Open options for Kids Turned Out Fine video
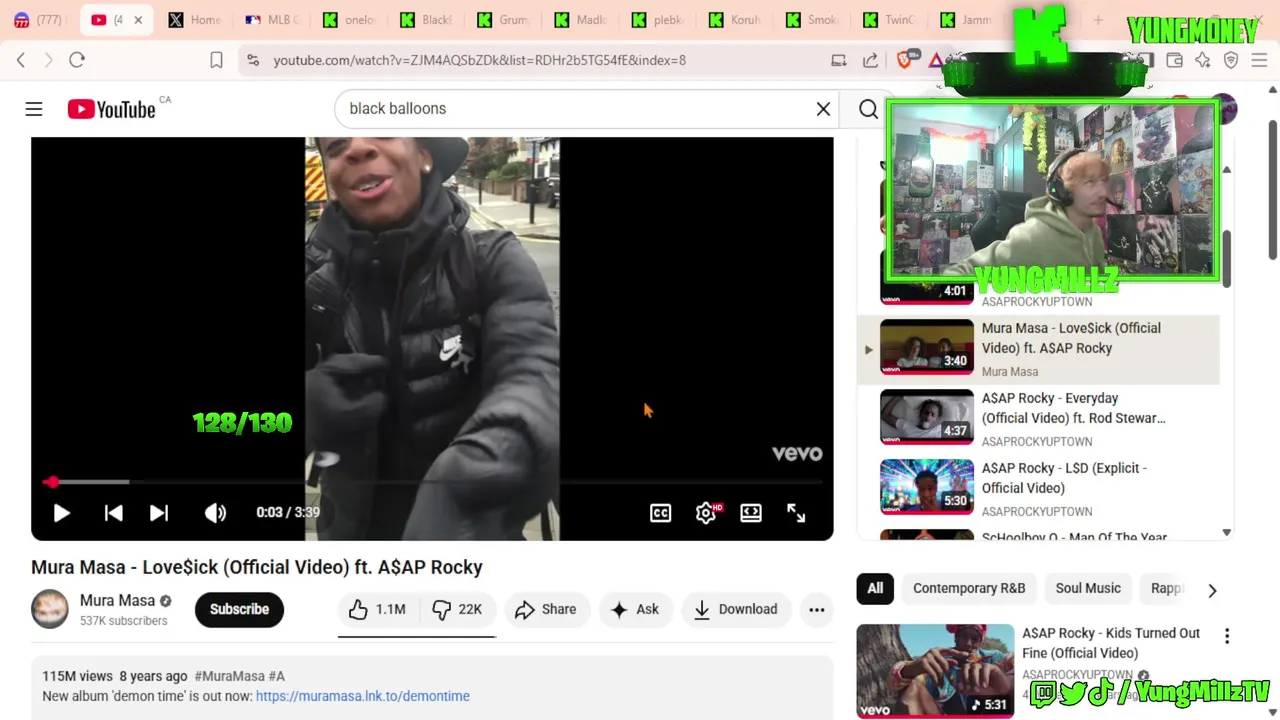This screenshot has width=1280, height=720. [1227, 636]
